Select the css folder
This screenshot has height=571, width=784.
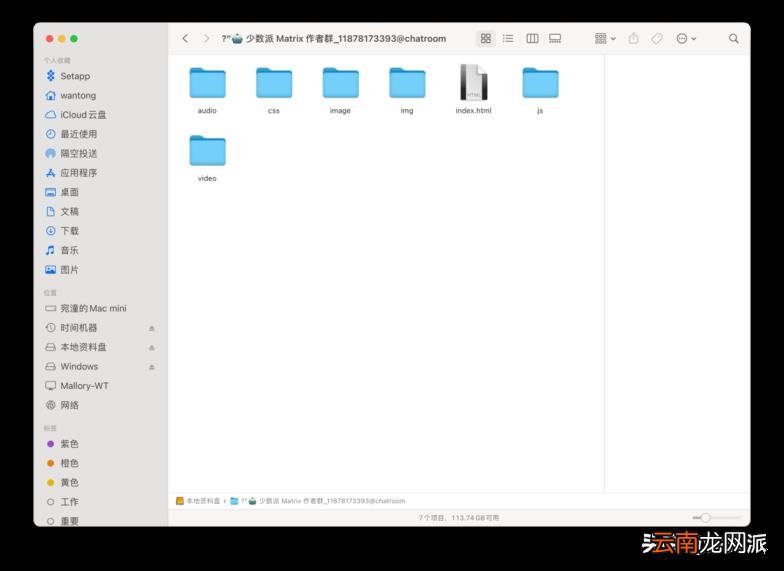tap(274, 90)
